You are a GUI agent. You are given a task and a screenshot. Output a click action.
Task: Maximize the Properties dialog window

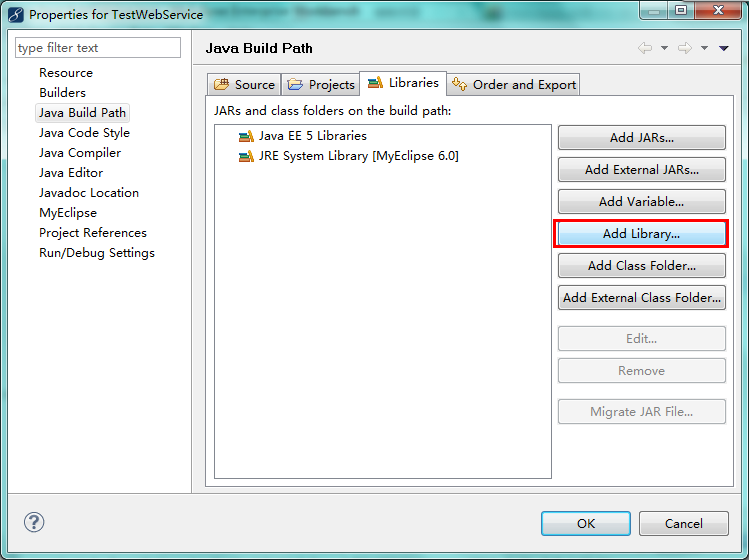[x=681, y=10]
